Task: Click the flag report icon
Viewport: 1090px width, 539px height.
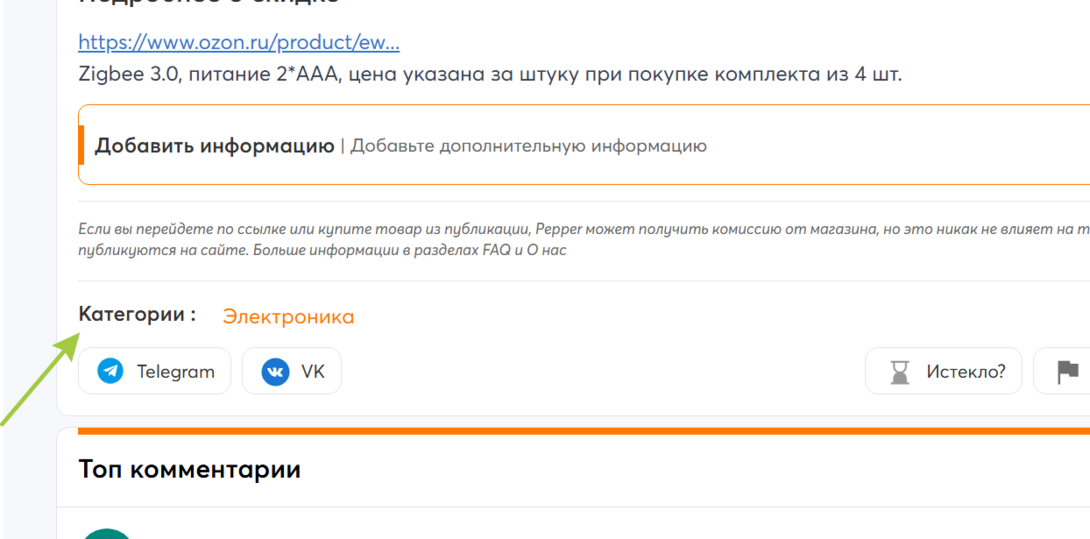Action: click(1067, 372)
